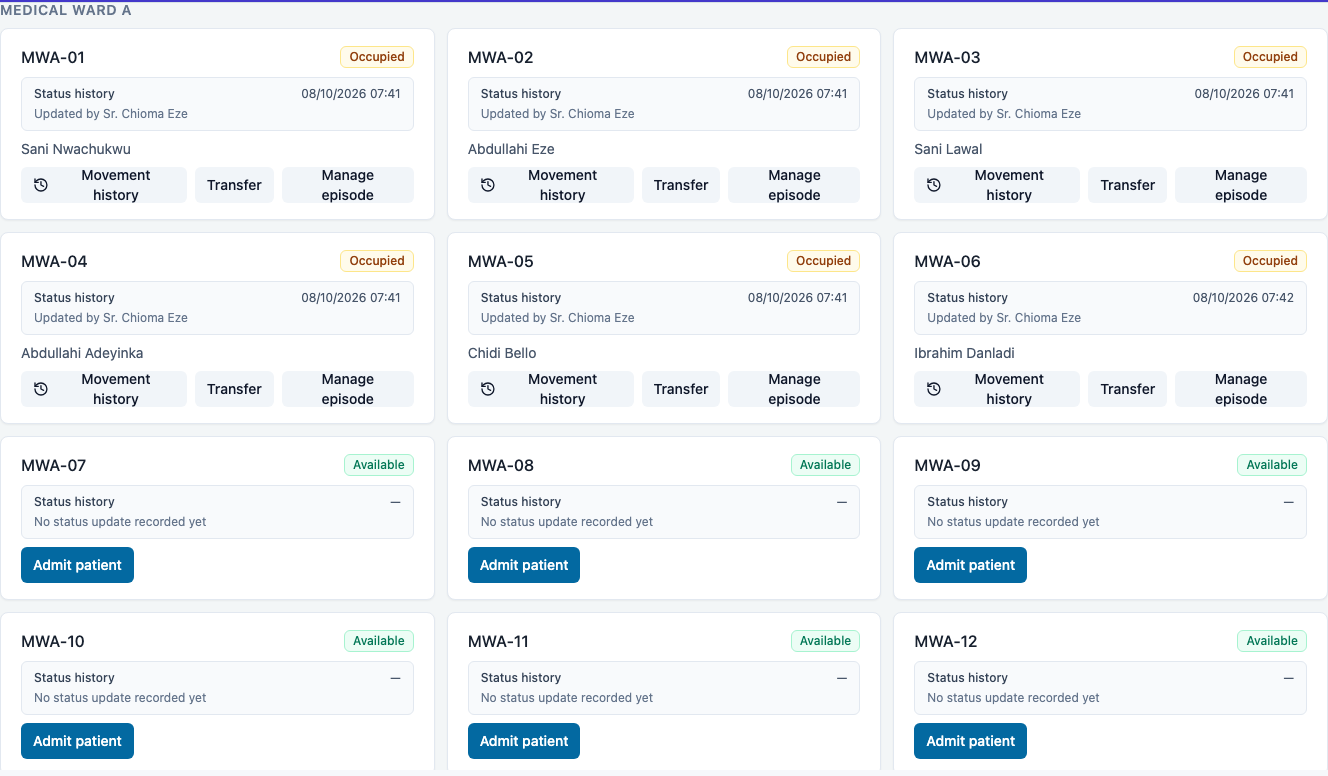
Task: Transfer patient Ibrahim Danladi from MWA-06
Action: click(x=1128, y=389)
